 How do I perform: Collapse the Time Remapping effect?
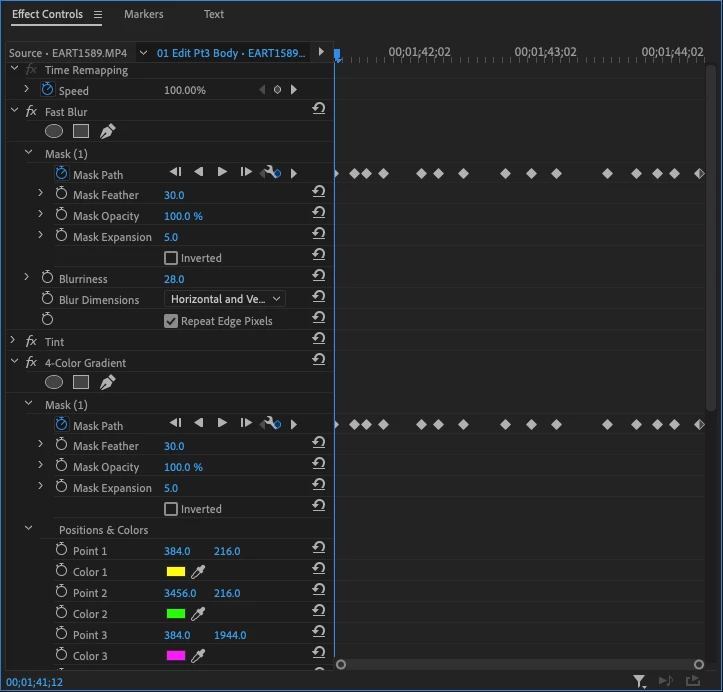pos(14,68)
